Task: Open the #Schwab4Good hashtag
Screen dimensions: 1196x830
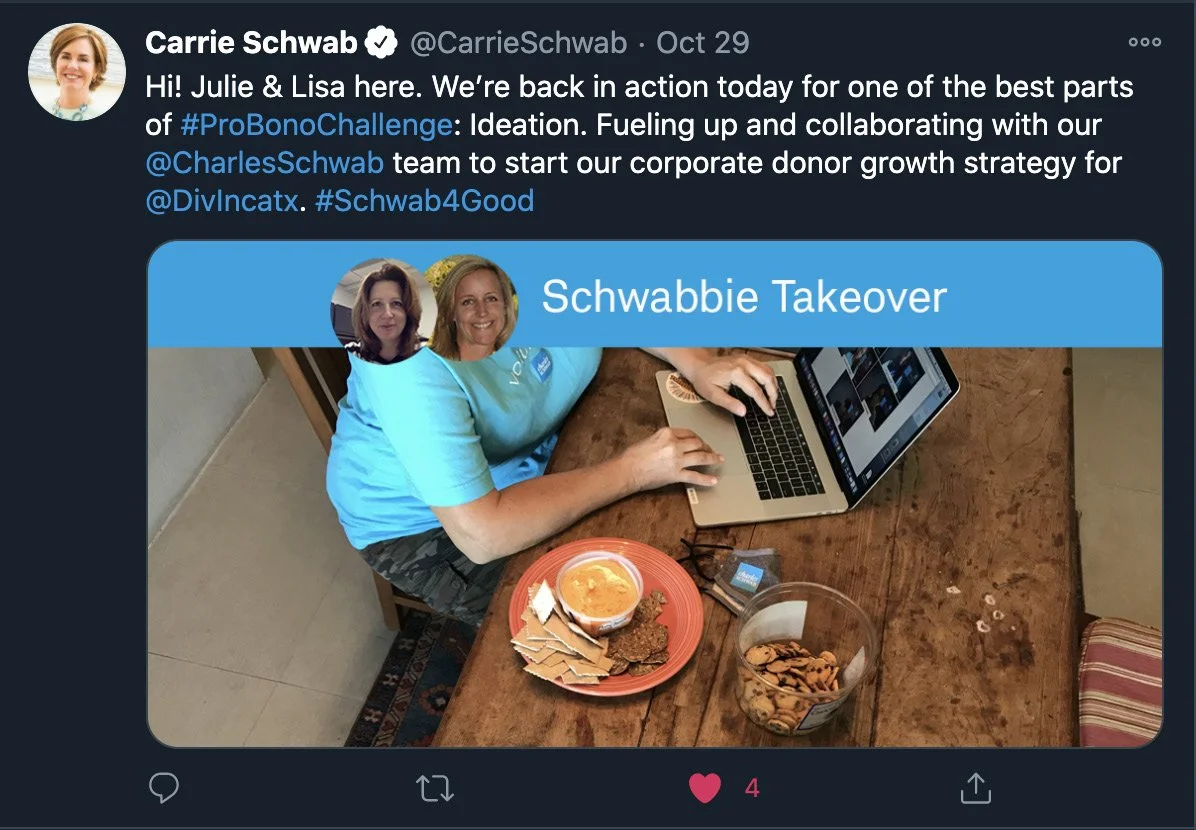Action: pos(424,201)
